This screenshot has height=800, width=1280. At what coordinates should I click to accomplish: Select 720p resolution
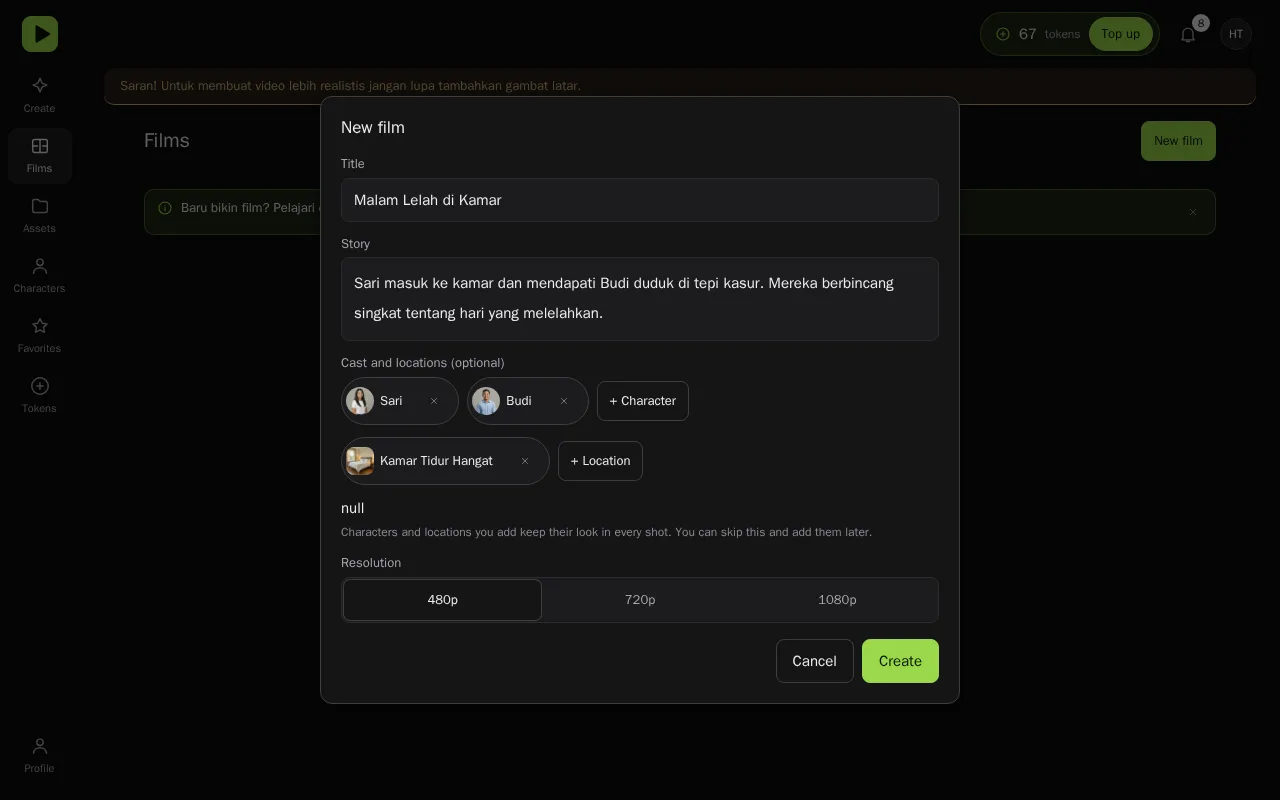pos(640,600)
